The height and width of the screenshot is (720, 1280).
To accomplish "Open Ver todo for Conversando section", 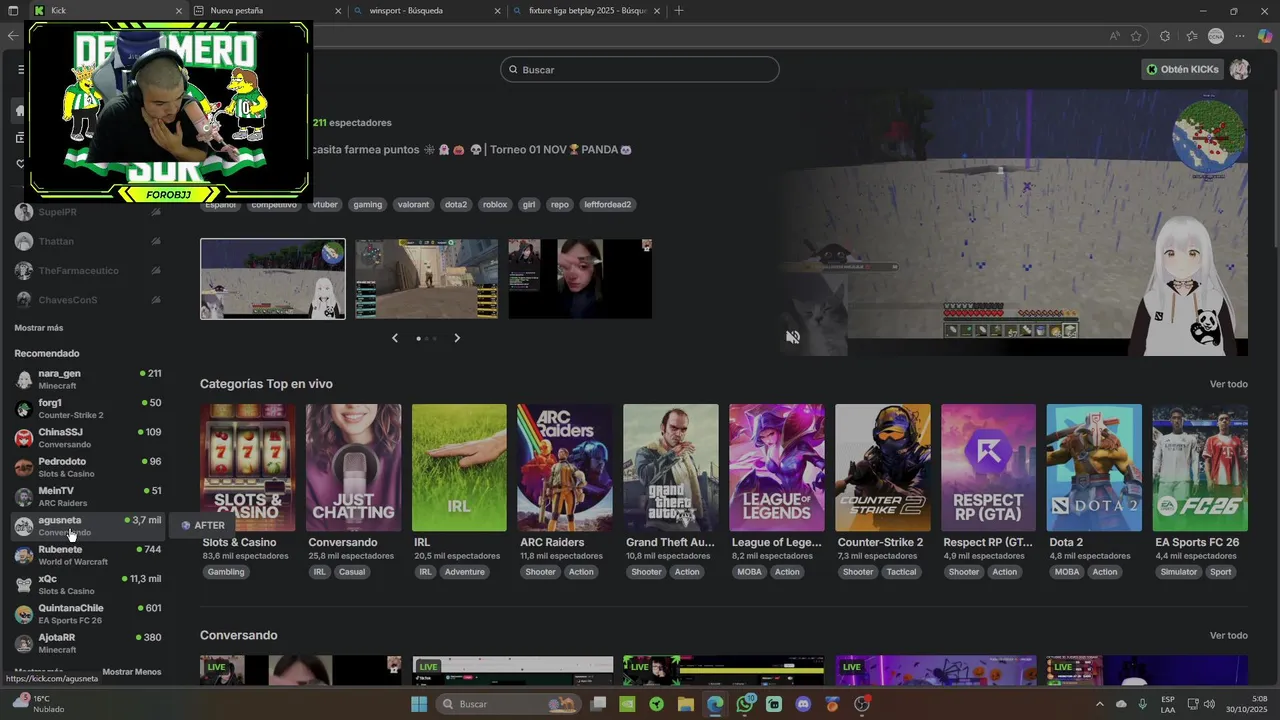I will coord(1229,635).
